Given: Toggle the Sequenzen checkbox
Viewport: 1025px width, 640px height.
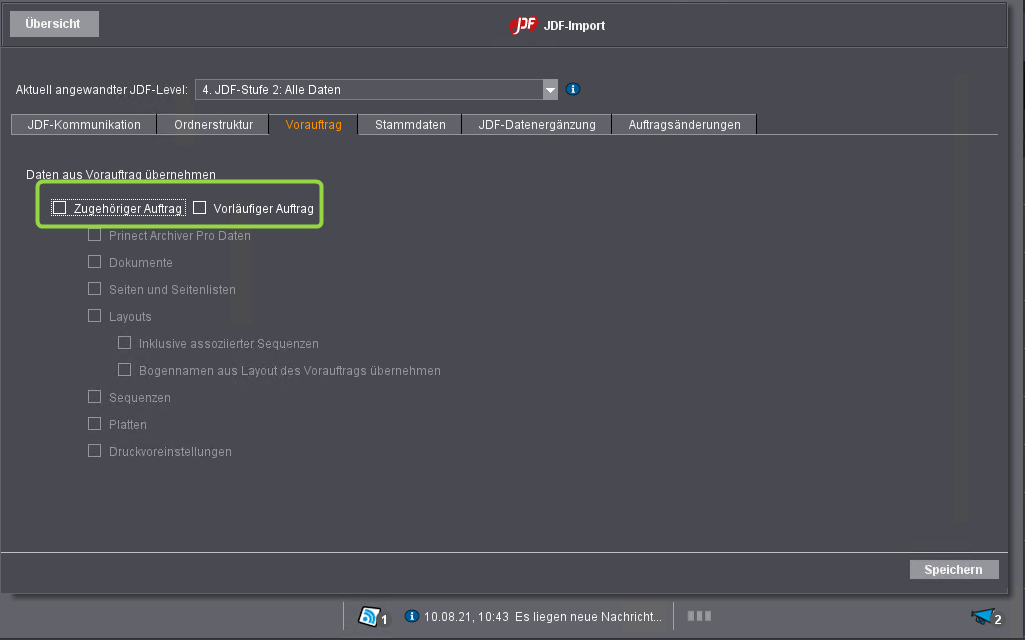Looking at the screenshot, I should point(95,397).
